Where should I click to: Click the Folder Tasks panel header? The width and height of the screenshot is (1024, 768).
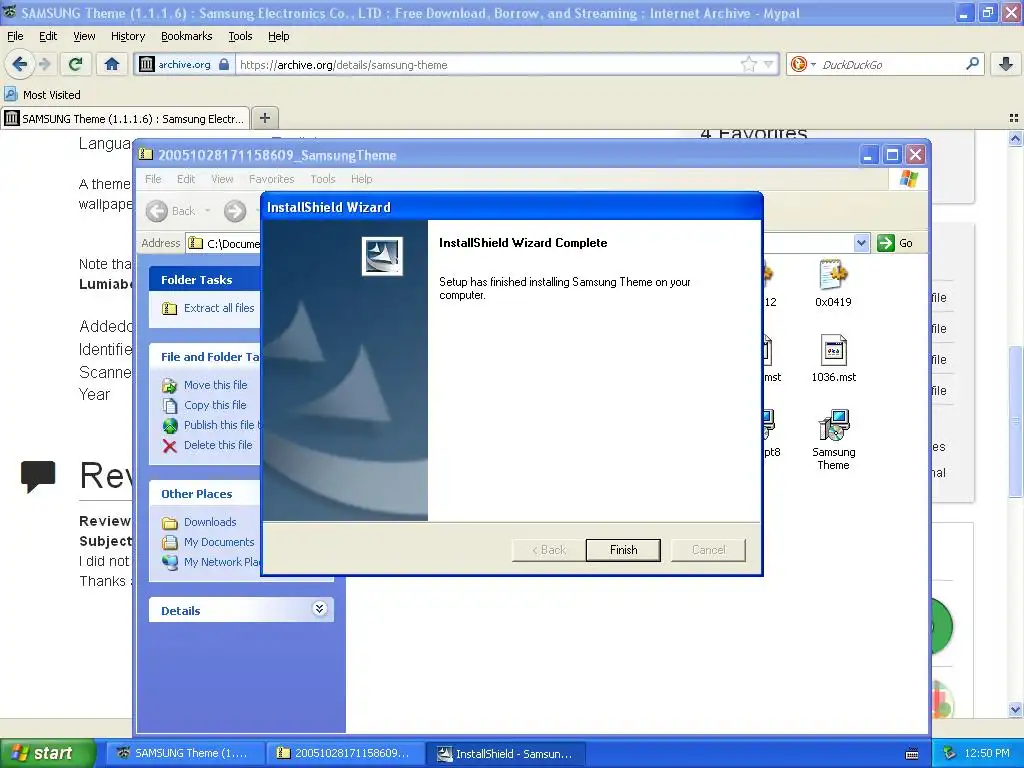(x=204, y=280)
